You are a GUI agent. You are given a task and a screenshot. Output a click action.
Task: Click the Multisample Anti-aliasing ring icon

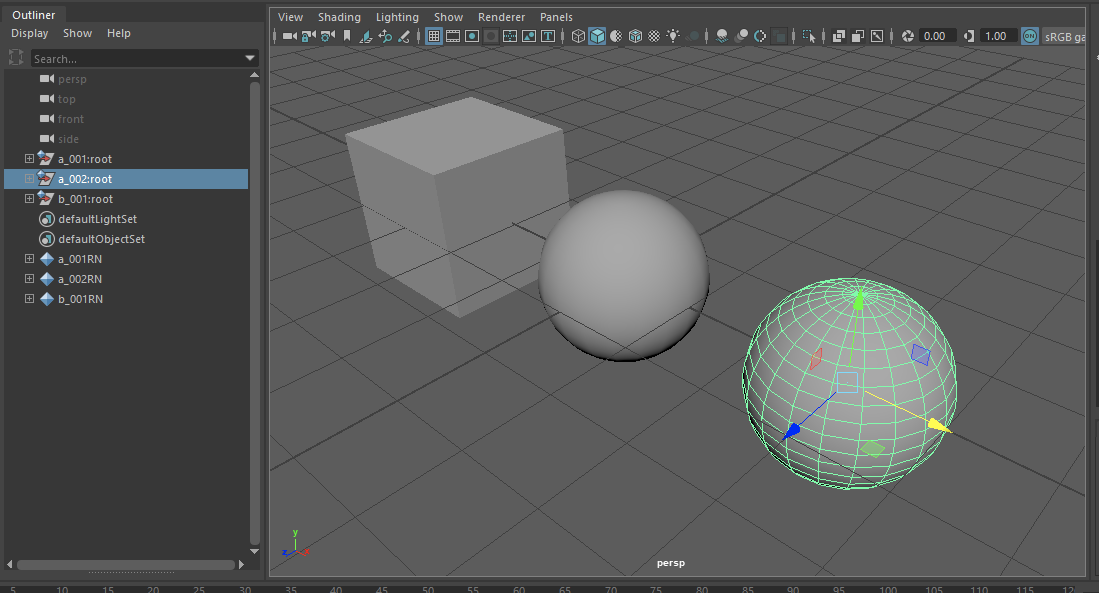click(x=760, y=36)
